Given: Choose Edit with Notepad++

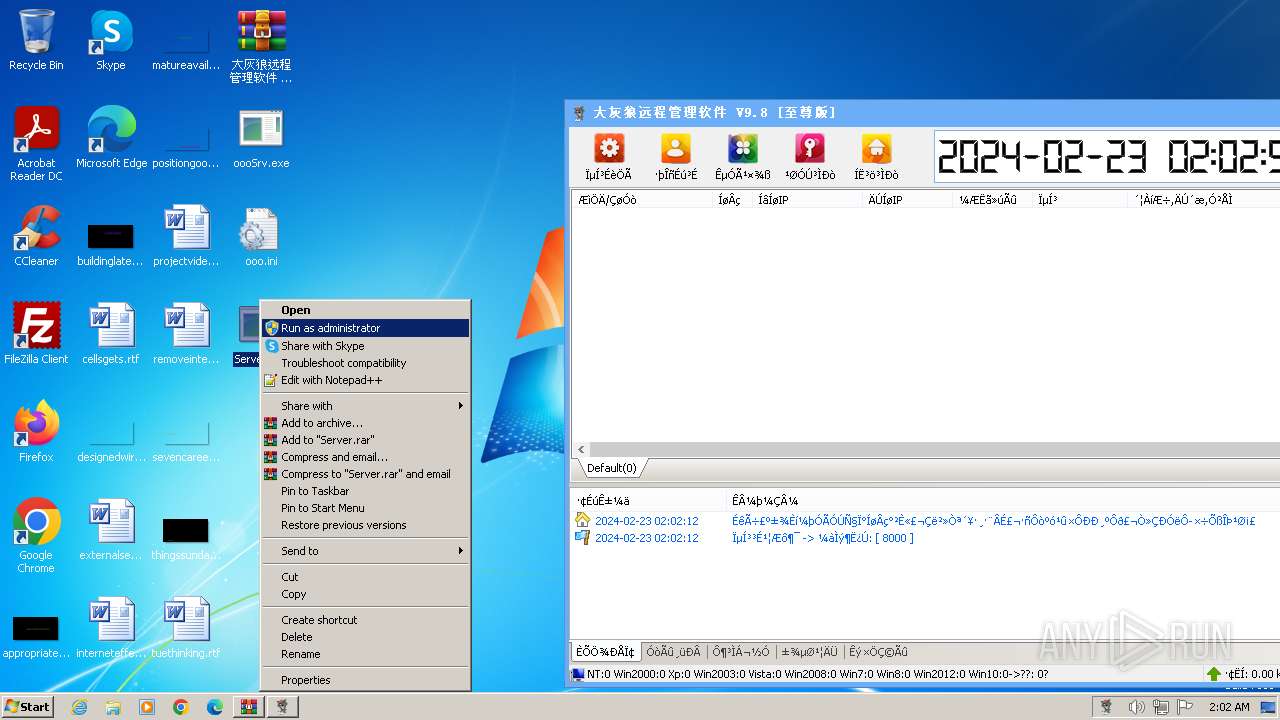Looking at the screenshot, I should (x=365, y=380).
